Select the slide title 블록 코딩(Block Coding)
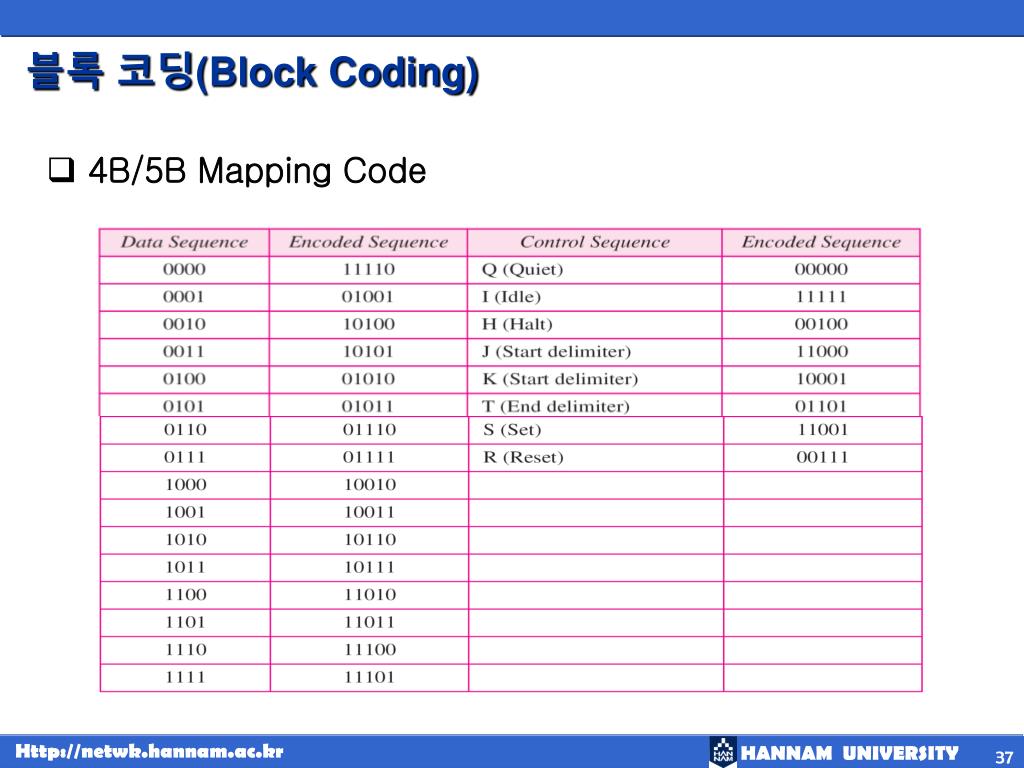Image resolution: width=1024 pixels, height=768 pixels. (x=253, y=72)
